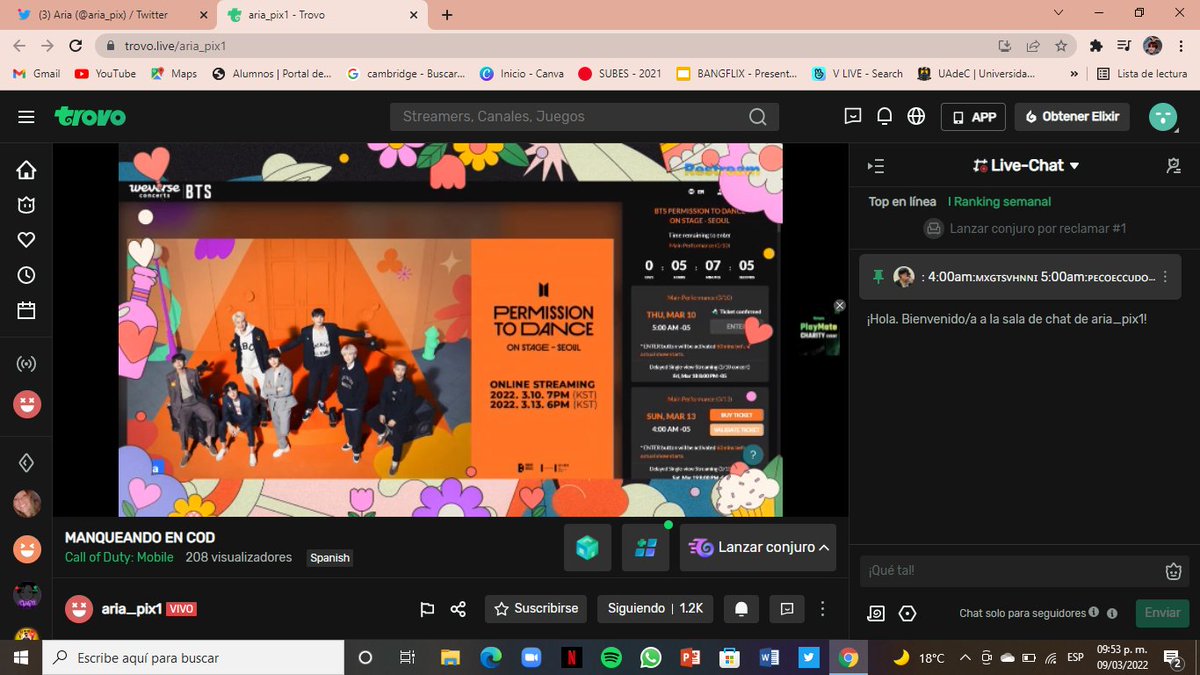Viewport: 1200px width, 675px height.
Task: Switch to the Ranking semanal tab
Action: pyautogui.click(x=1000, y=202)
